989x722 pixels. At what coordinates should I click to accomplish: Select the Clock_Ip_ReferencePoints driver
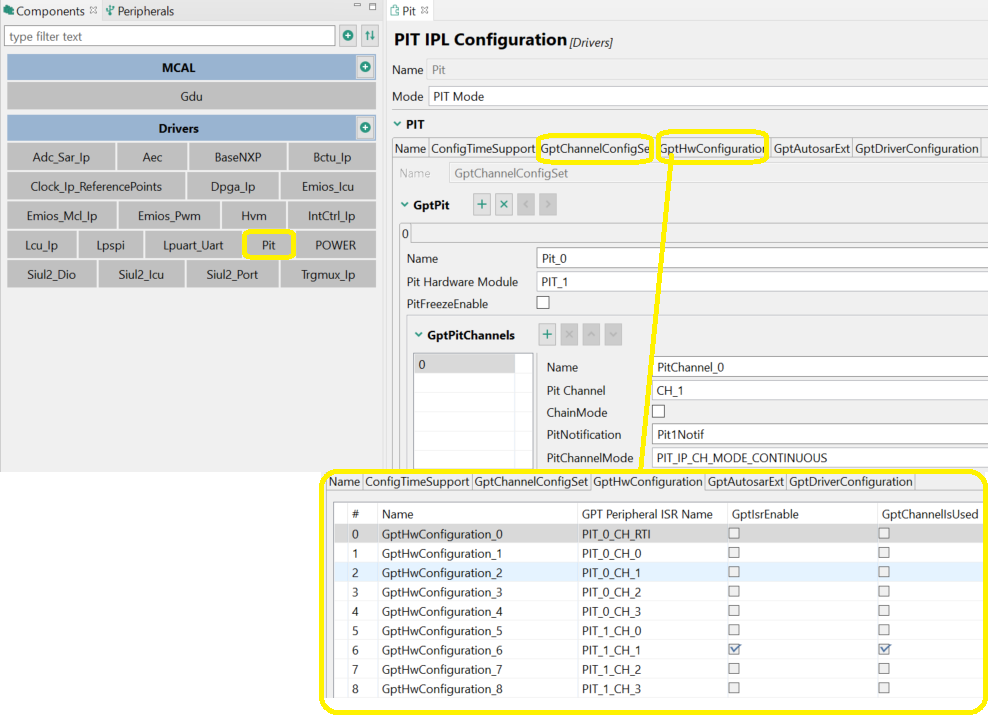[x=96, y=187]
